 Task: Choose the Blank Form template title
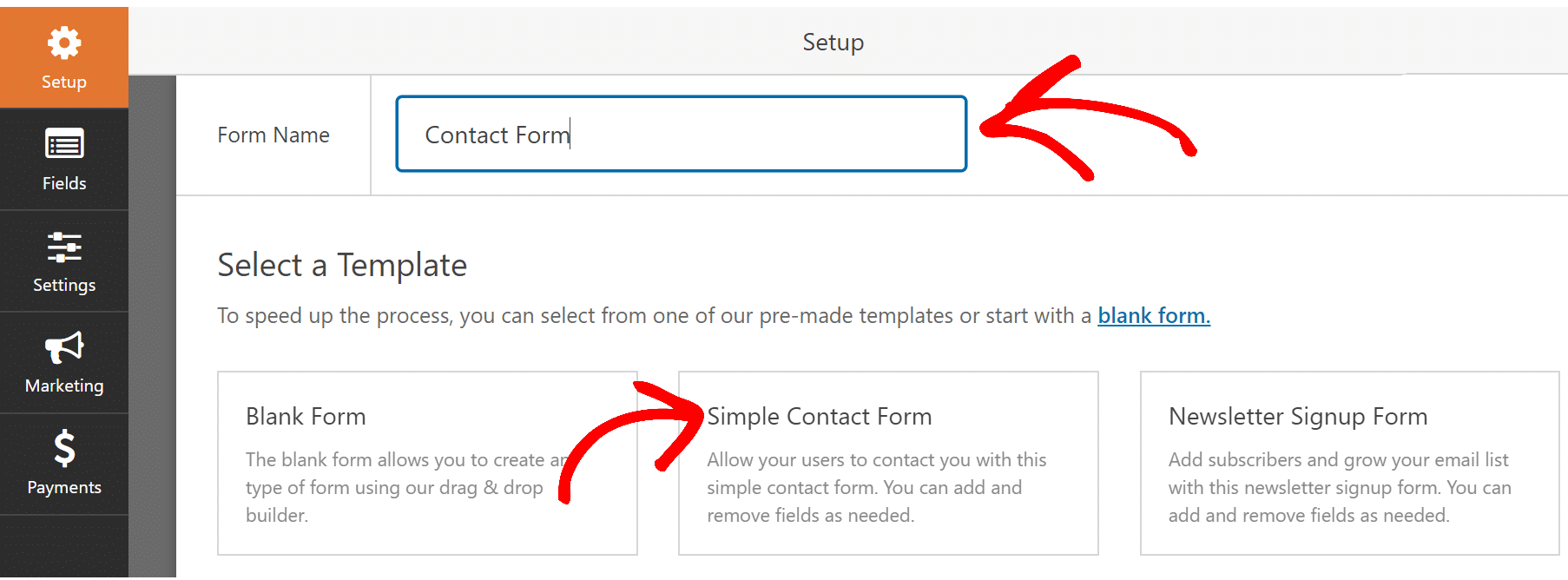[x=306, y=417]
